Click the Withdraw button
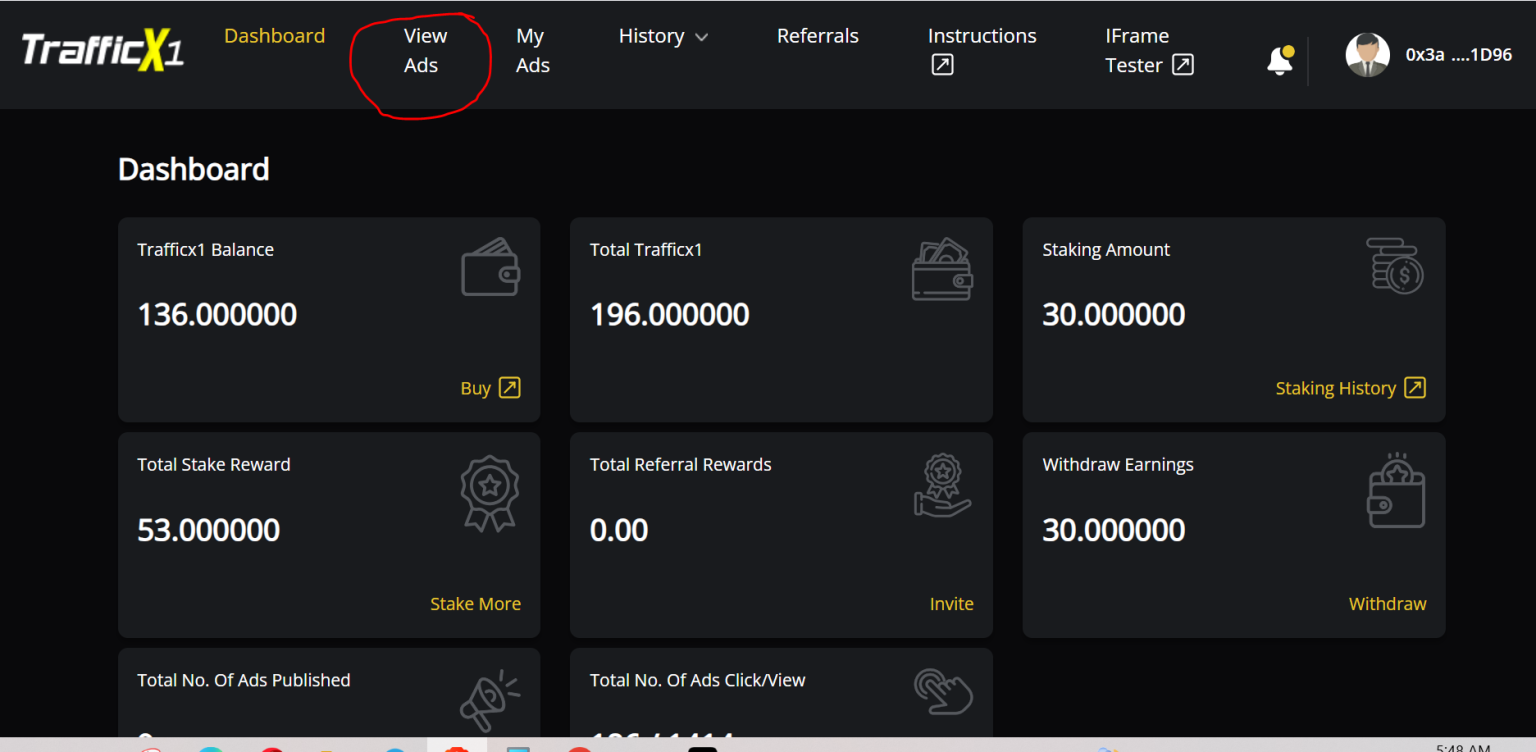This screenshot has width=1536, height=752. click(1387, 604)
